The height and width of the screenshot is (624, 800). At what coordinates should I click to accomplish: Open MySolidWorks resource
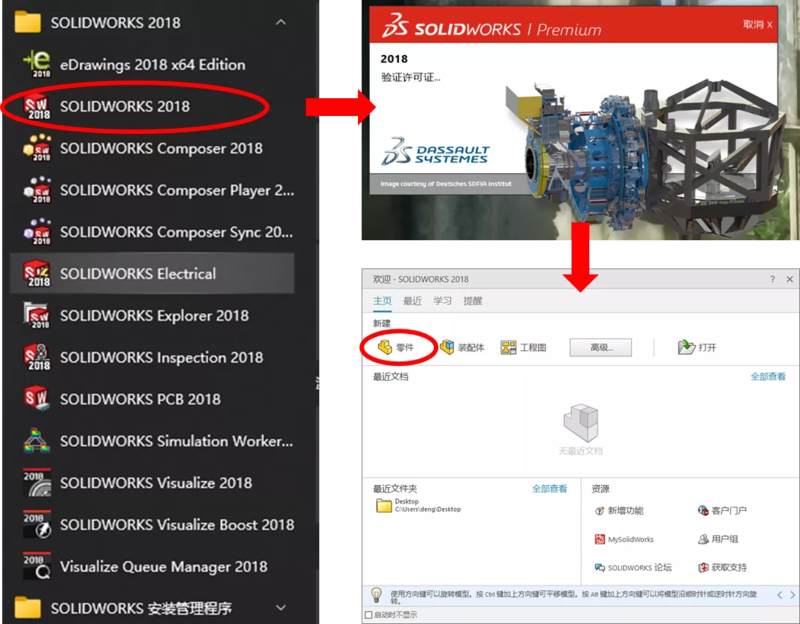coord(624,539)
